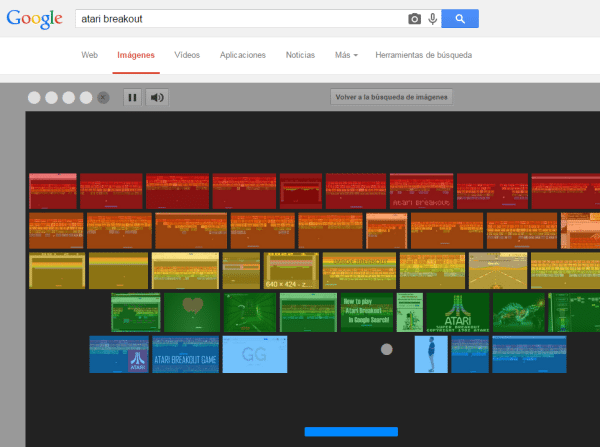Open the Noticias tab

point(300,55)
